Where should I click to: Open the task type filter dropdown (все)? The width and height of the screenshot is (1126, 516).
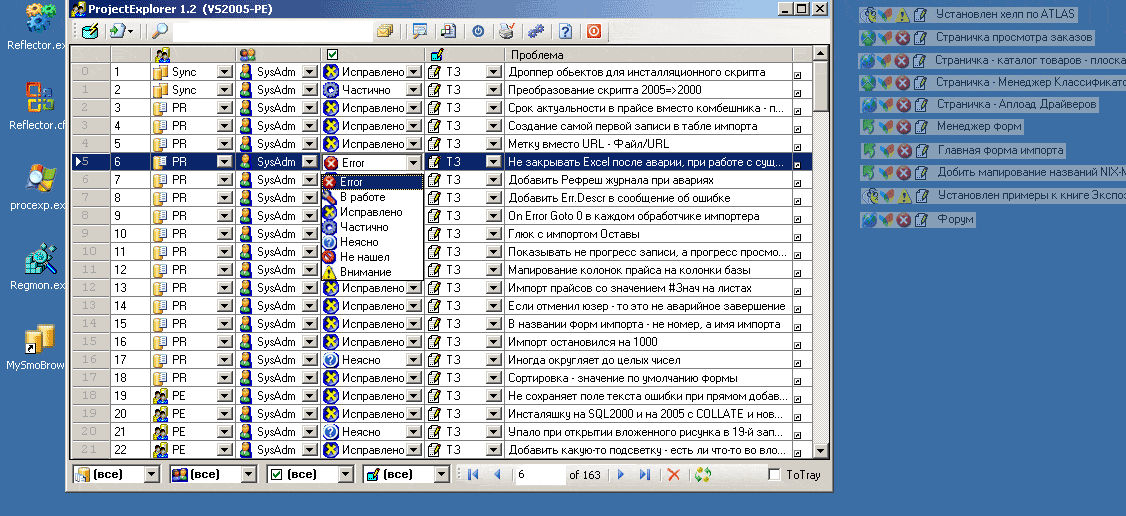[442, 474]
